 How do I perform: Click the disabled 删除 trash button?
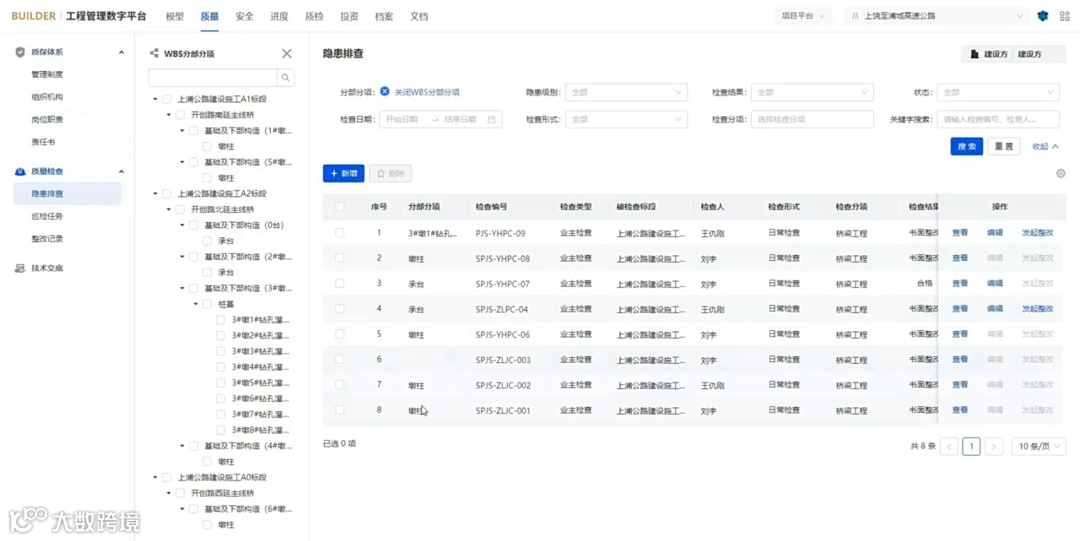(x=391, y=174)
